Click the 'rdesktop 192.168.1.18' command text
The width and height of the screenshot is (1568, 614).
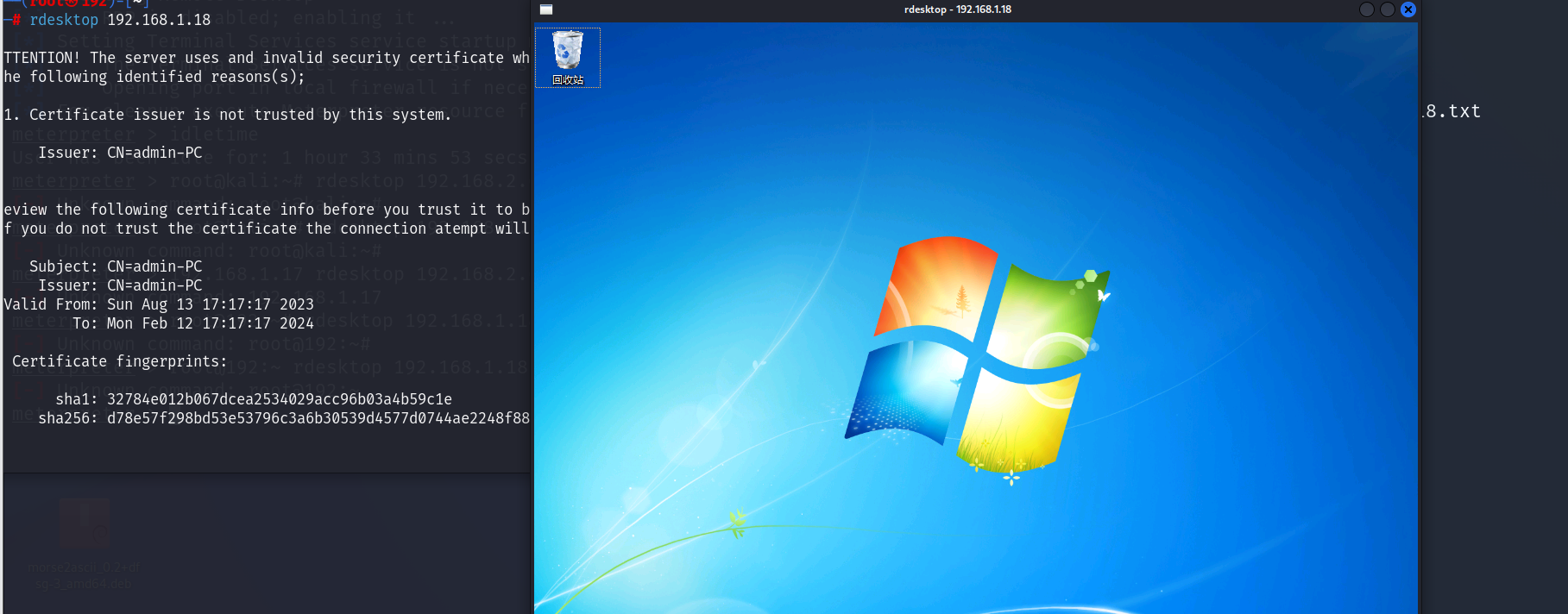coord(120,20)
